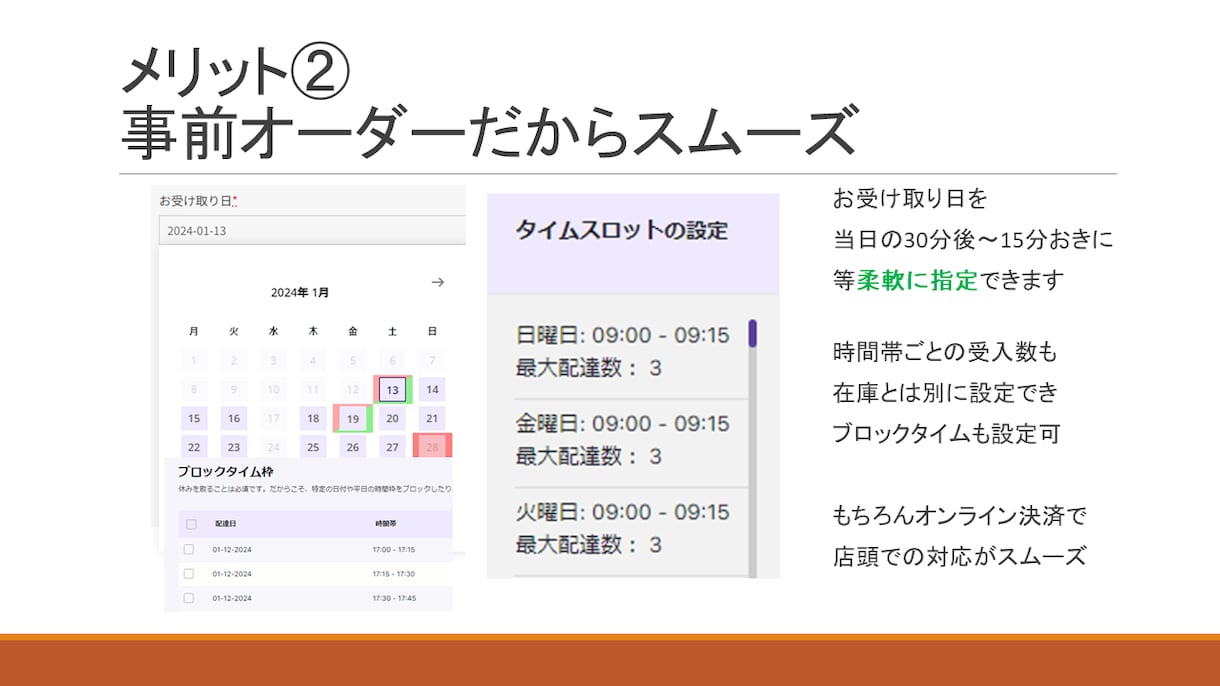Pick calendar day 15
The width and height of the screenshot is (1220, 686).
coord(194,419)
